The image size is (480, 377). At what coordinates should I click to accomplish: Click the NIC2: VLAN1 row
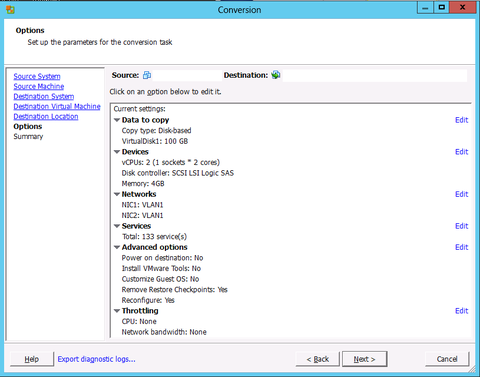142,216
